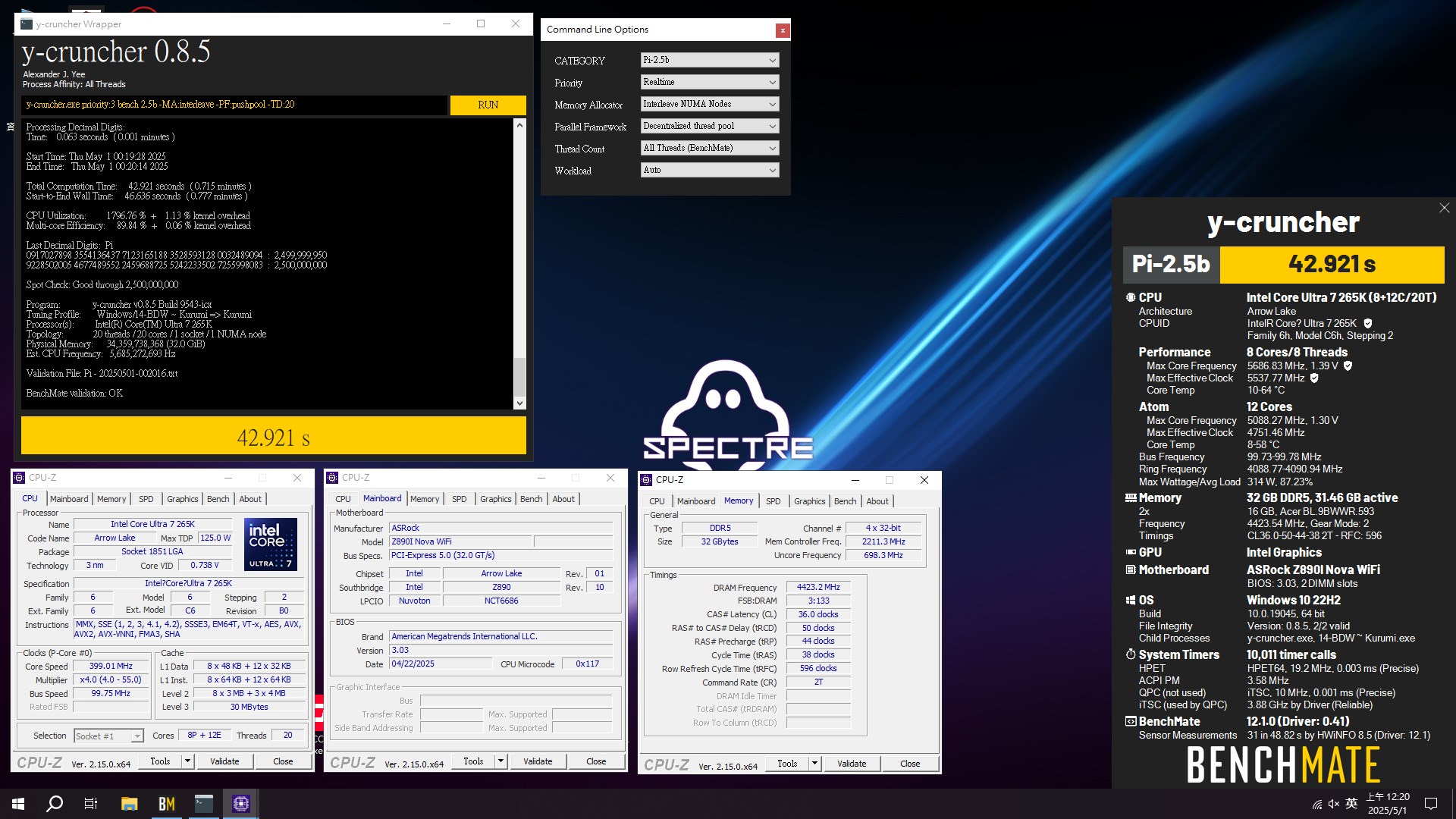This screenshot has width=1456, height=819.
Task: Open Task View in the taskbar
Action: point(91,804)
